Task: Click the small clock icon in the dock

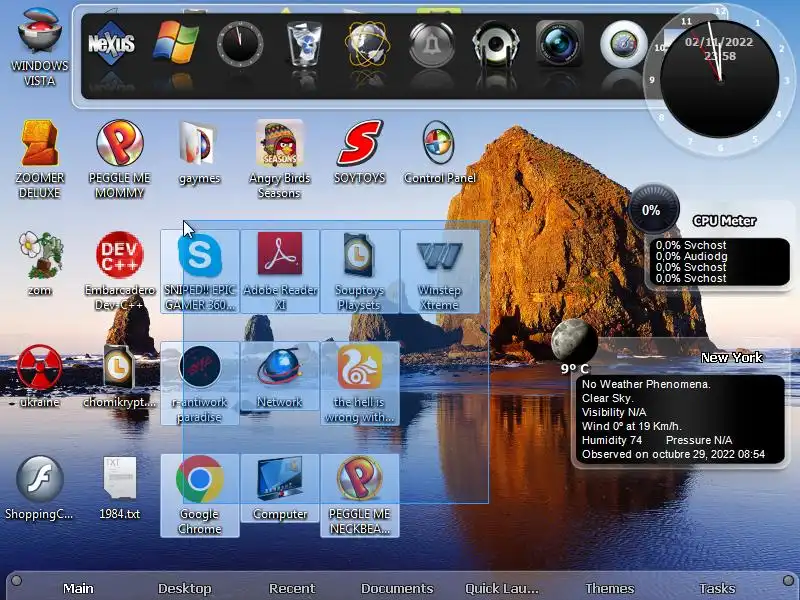Action: pyautogui.click(x=240, y=44)
